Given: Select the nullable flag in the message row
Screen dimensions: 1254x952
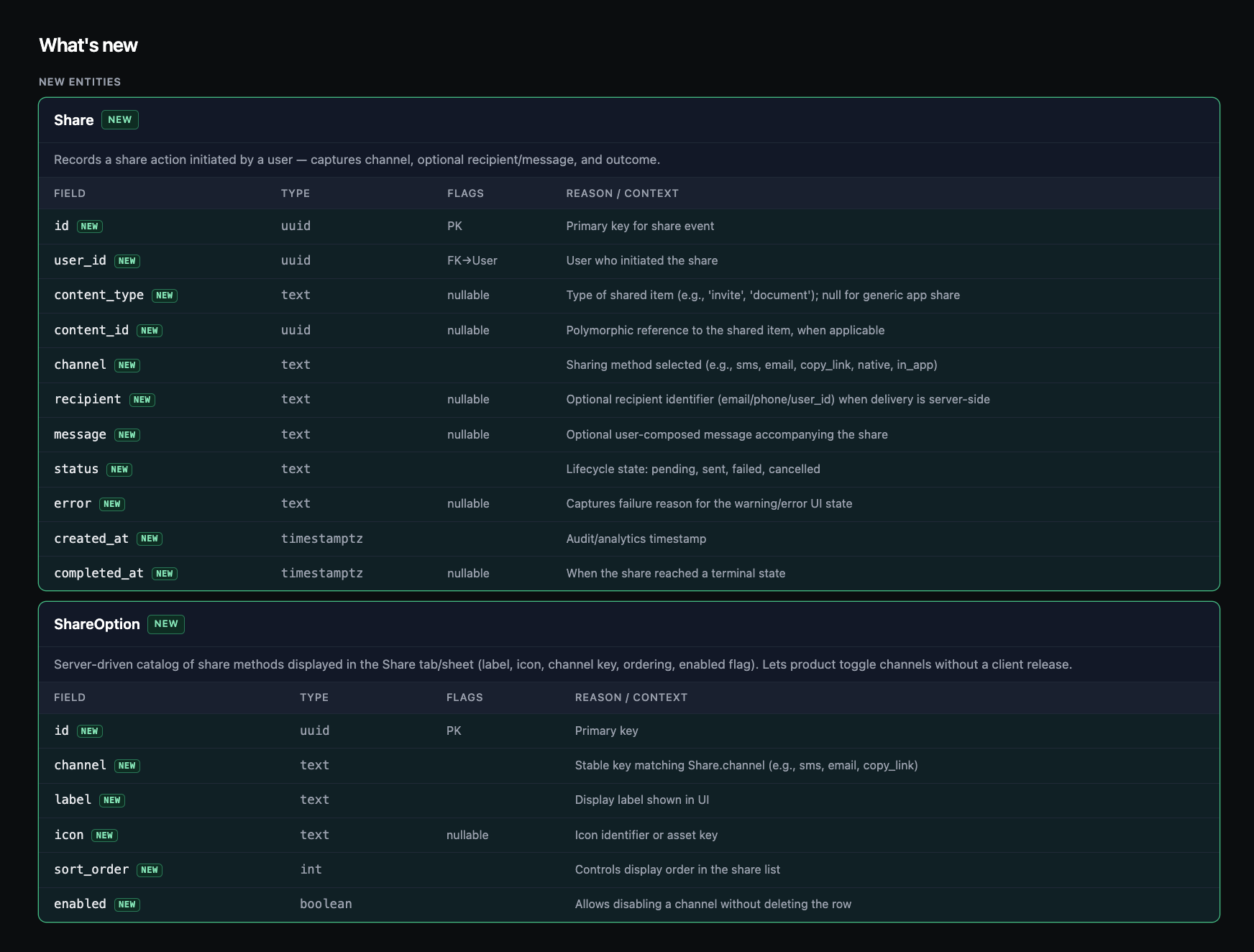Looking at the screenshot, I should (468, 434).
